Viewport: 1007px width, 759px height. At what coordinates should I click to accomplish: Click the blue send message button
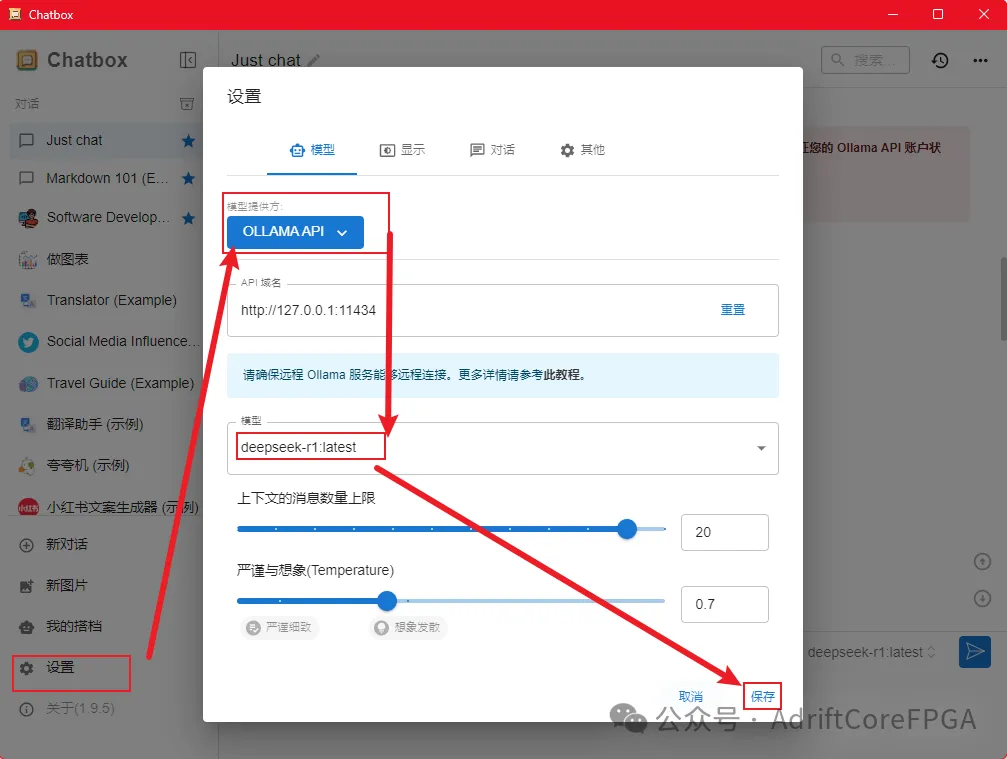[x=975, y=652]
